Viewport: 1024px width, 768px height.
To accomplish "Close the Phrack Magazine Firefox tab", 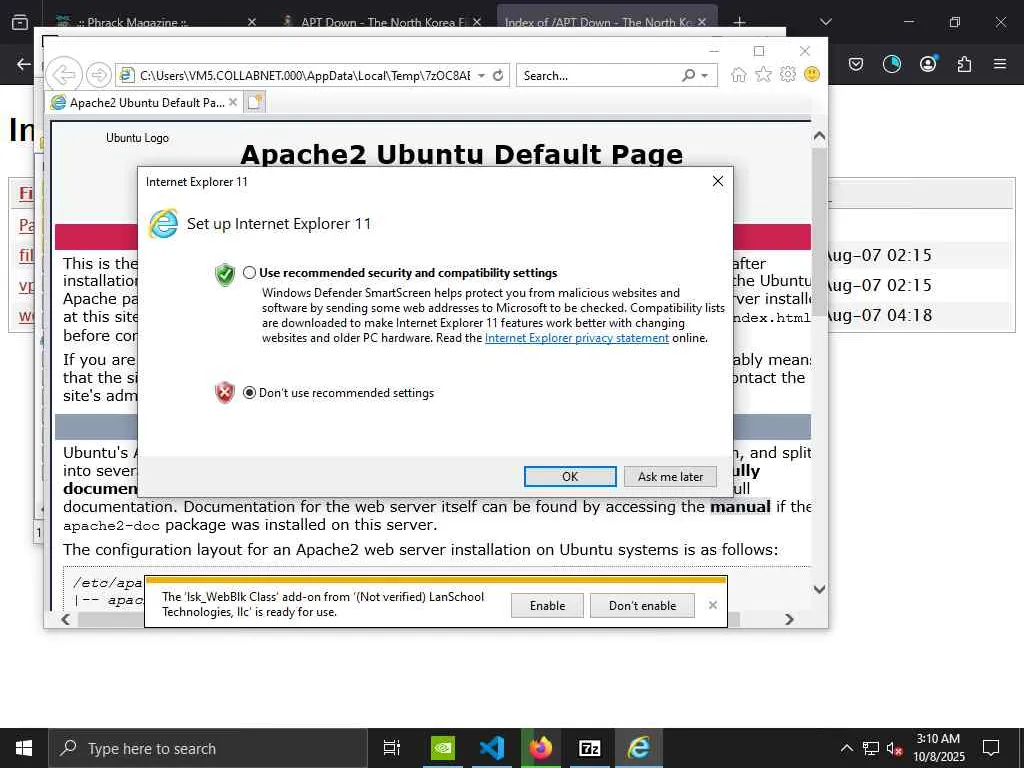I will point(252,22).
